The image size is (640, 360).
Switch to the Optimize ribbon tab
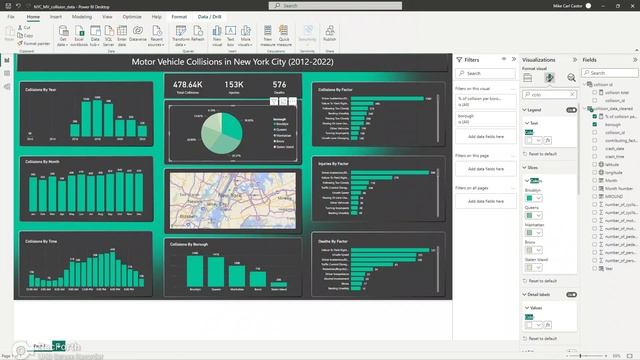click(132, 17)
